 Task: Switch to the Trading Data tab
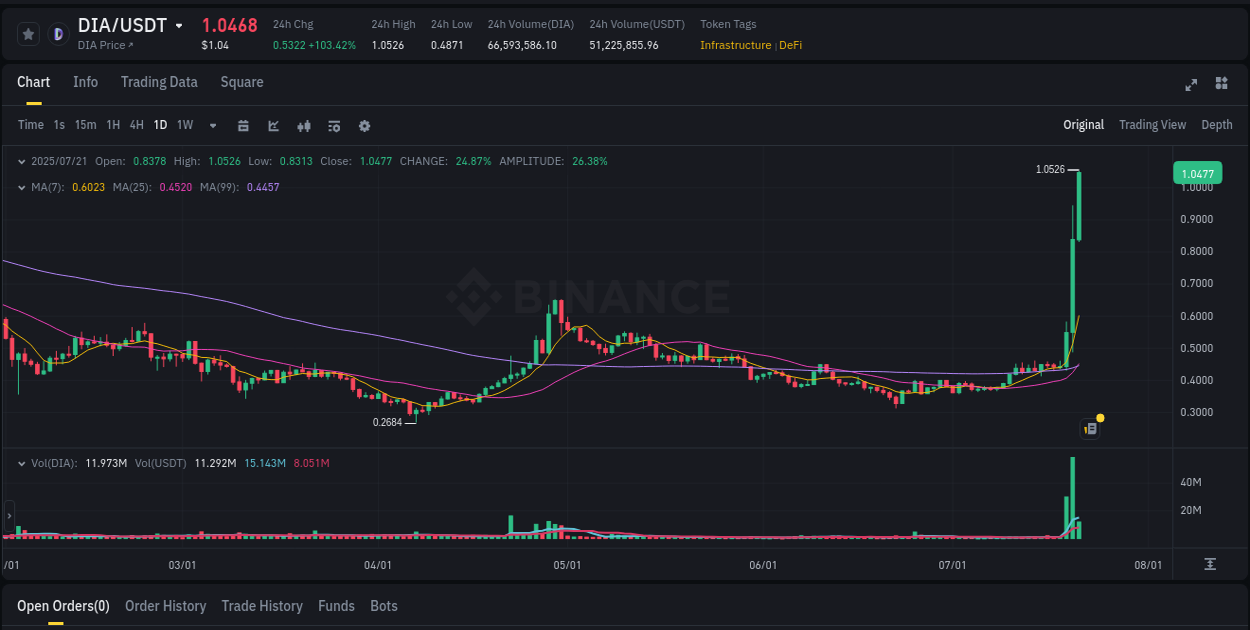click(159, 82)
